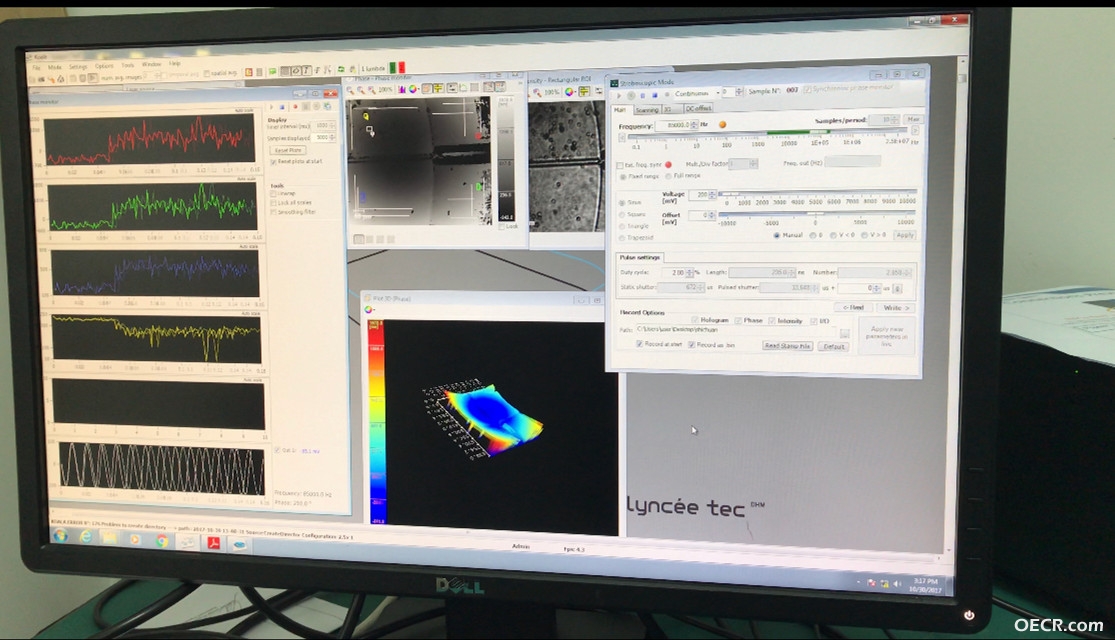Screen dimensions: 1115x640
Task: Open the Settings menu in Koala
Action: point(78,67)
